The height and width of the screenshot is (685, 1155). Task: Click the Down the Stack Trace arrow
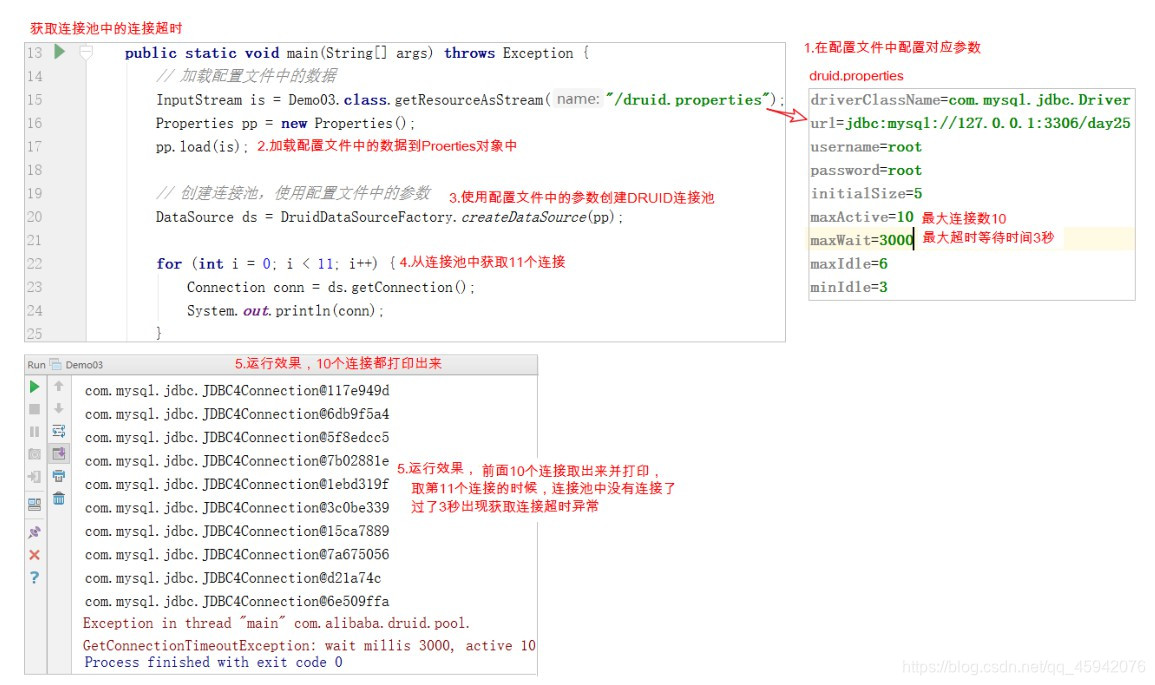(x=59, y=409)
